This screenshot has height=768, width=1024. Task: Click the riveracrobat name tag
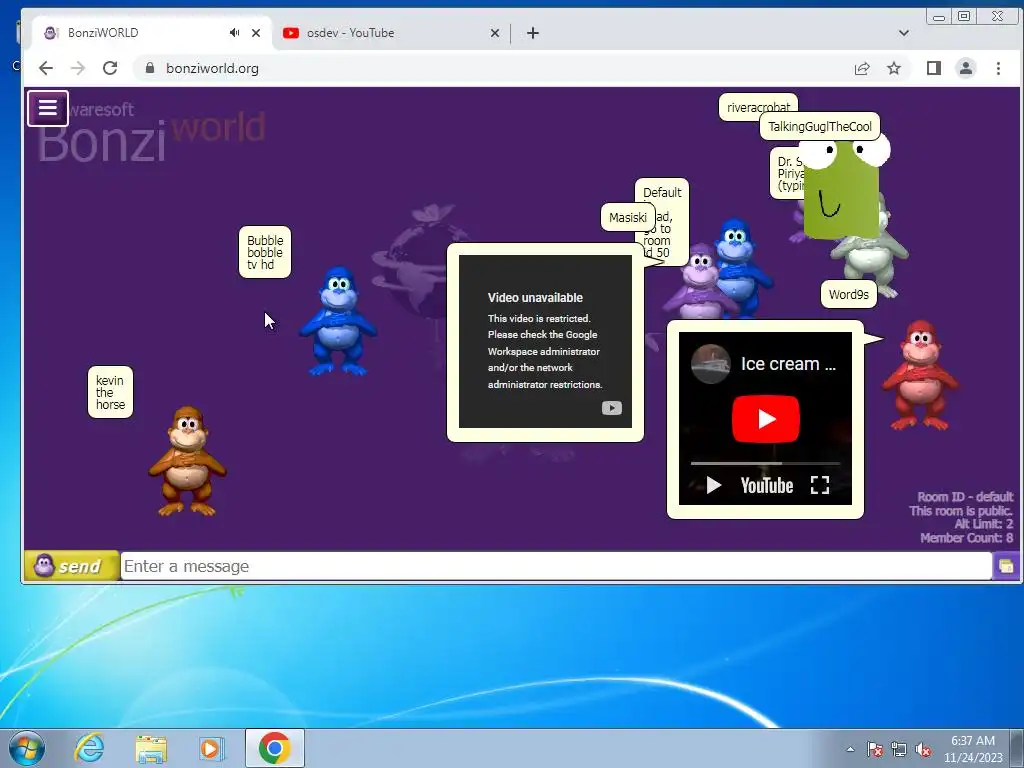coord(758,107)
